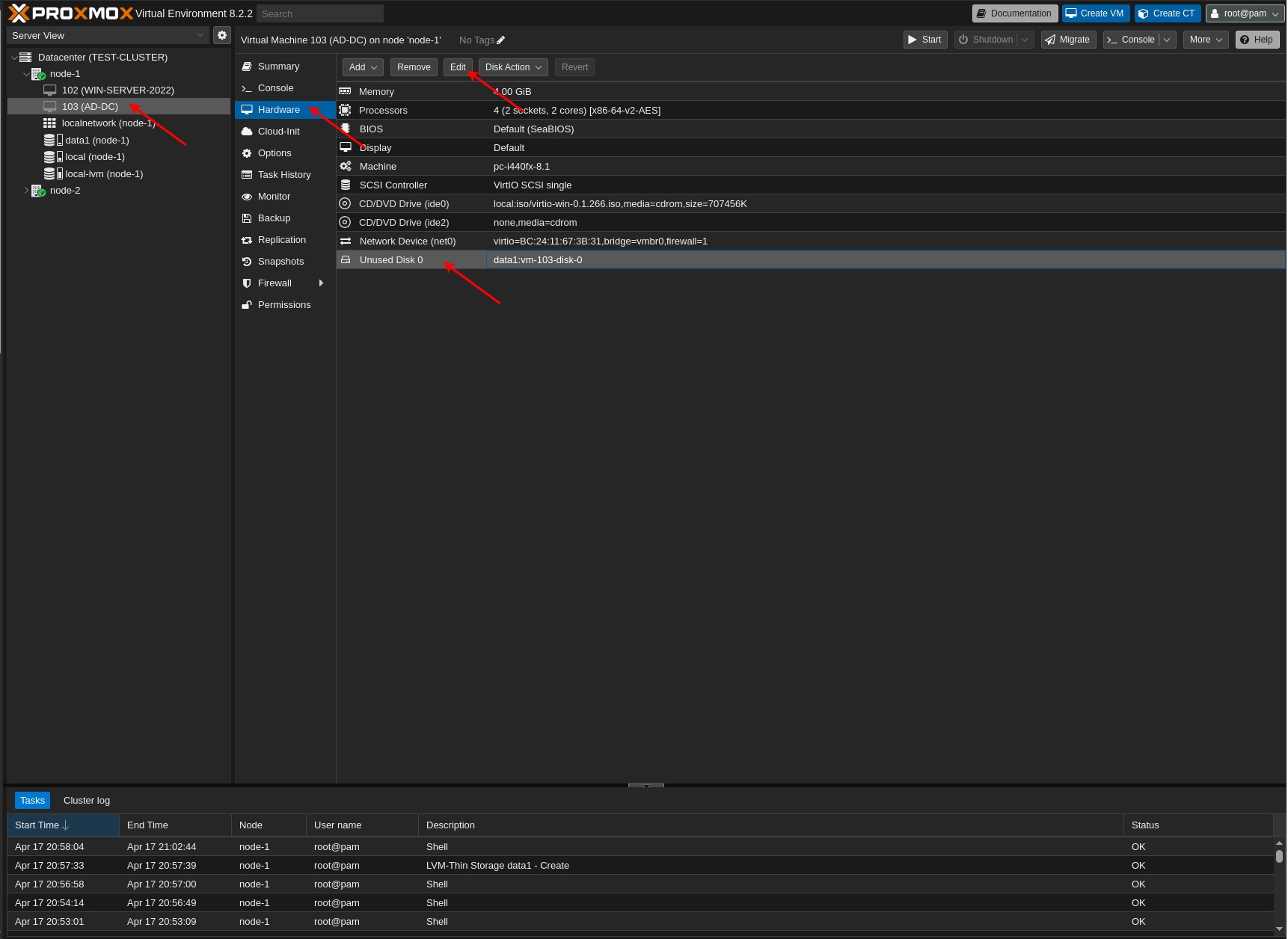Select Task History in the VM sidebar

(282, 175)
